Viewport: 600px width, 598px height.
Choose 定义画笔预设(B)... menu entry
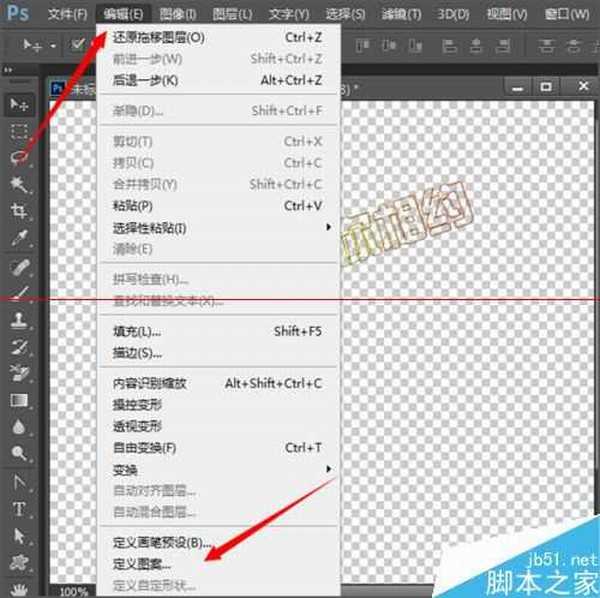click(x=218, y=543)
